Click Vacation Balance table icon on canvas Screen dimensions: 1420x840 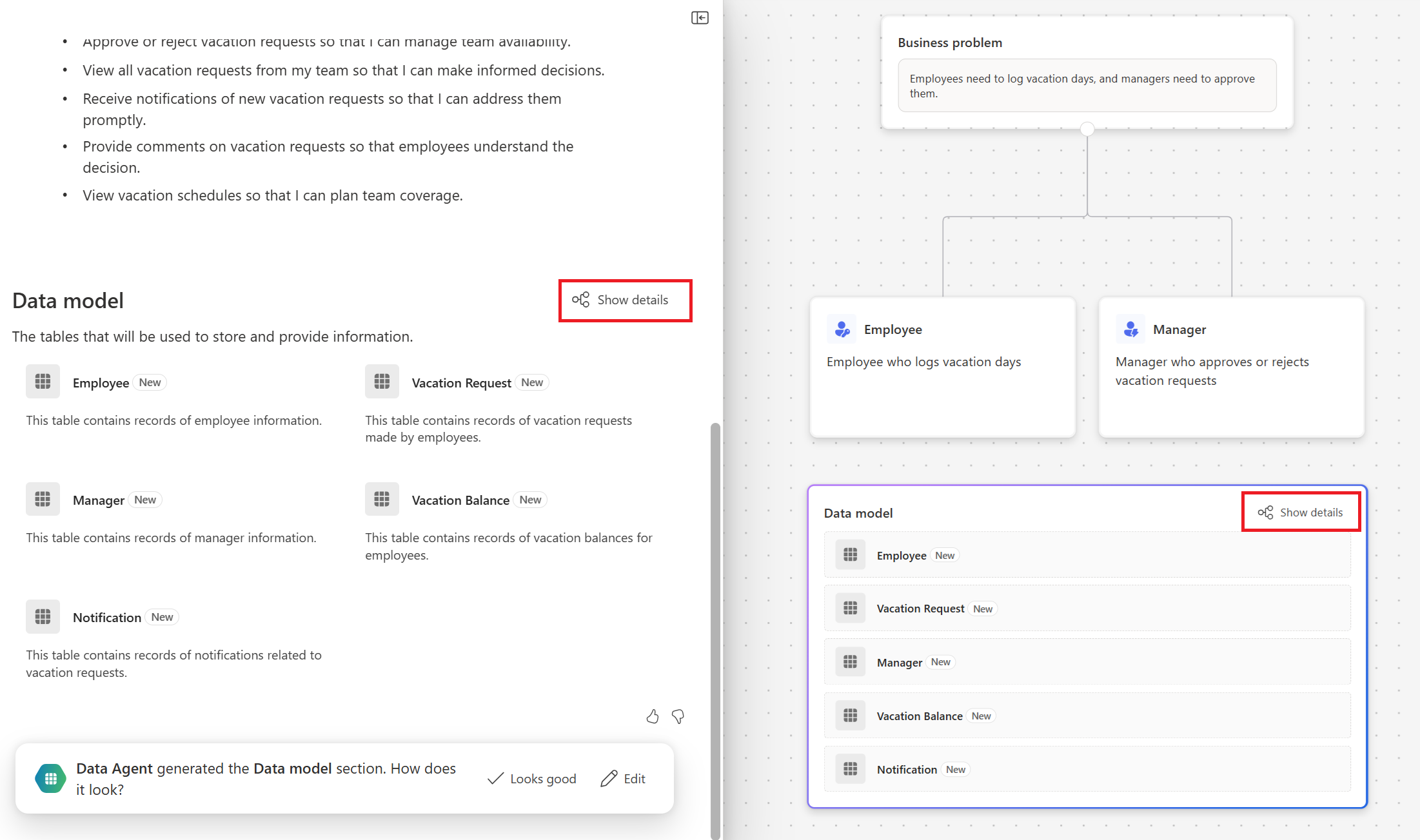coord(850,716)
